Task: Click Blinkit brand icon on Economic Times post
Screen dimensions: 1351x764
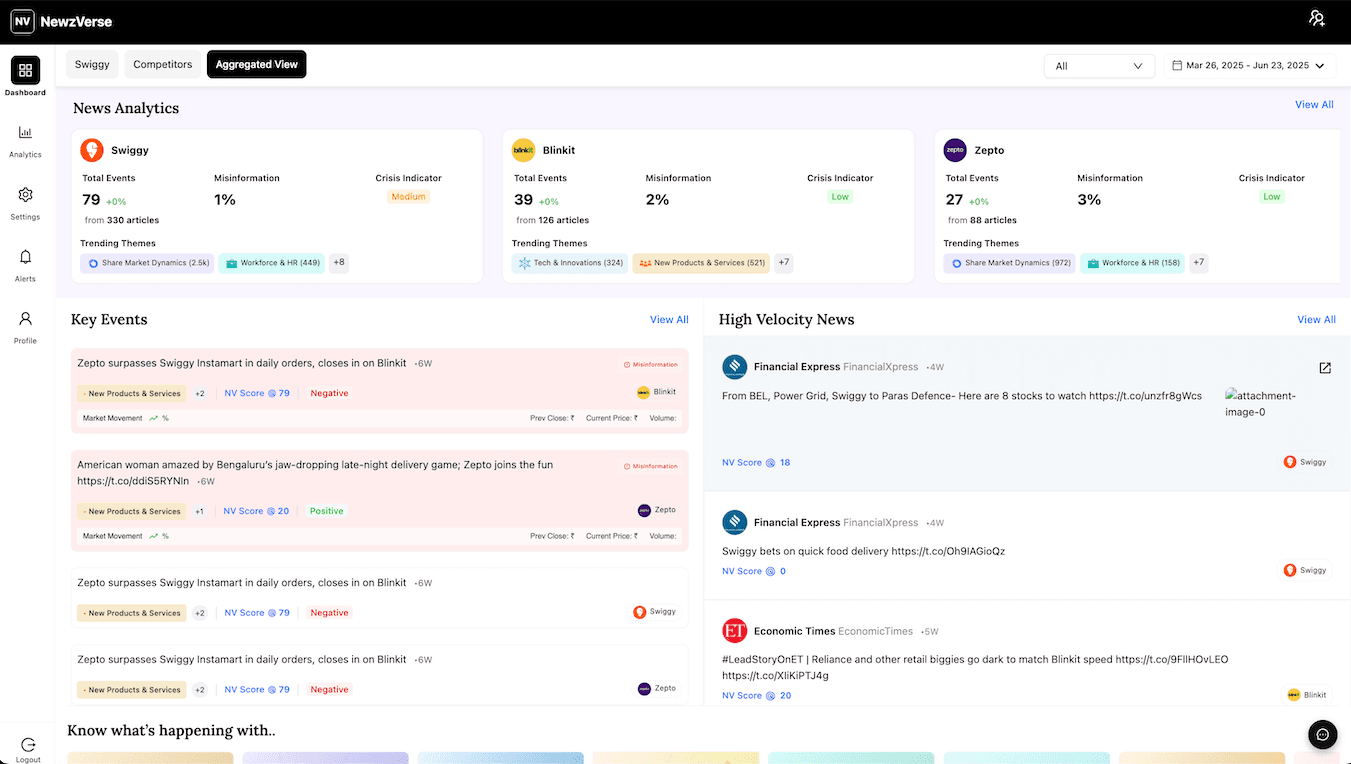Action: (1293, 695)
